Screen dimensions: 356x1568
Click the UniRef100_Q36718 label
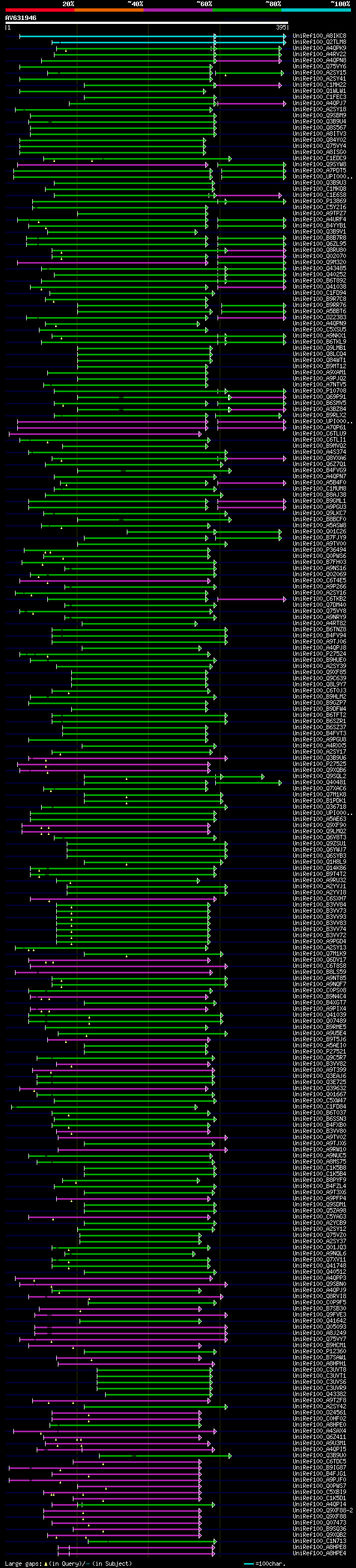tap(319, 807)
